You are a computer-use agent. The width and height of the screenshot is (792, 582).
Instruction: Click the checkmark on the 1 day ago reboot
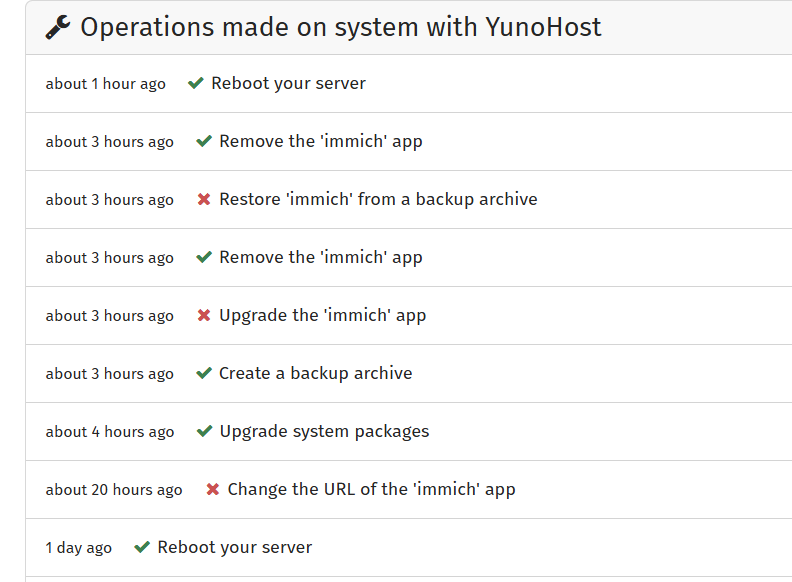click(142, 548)
